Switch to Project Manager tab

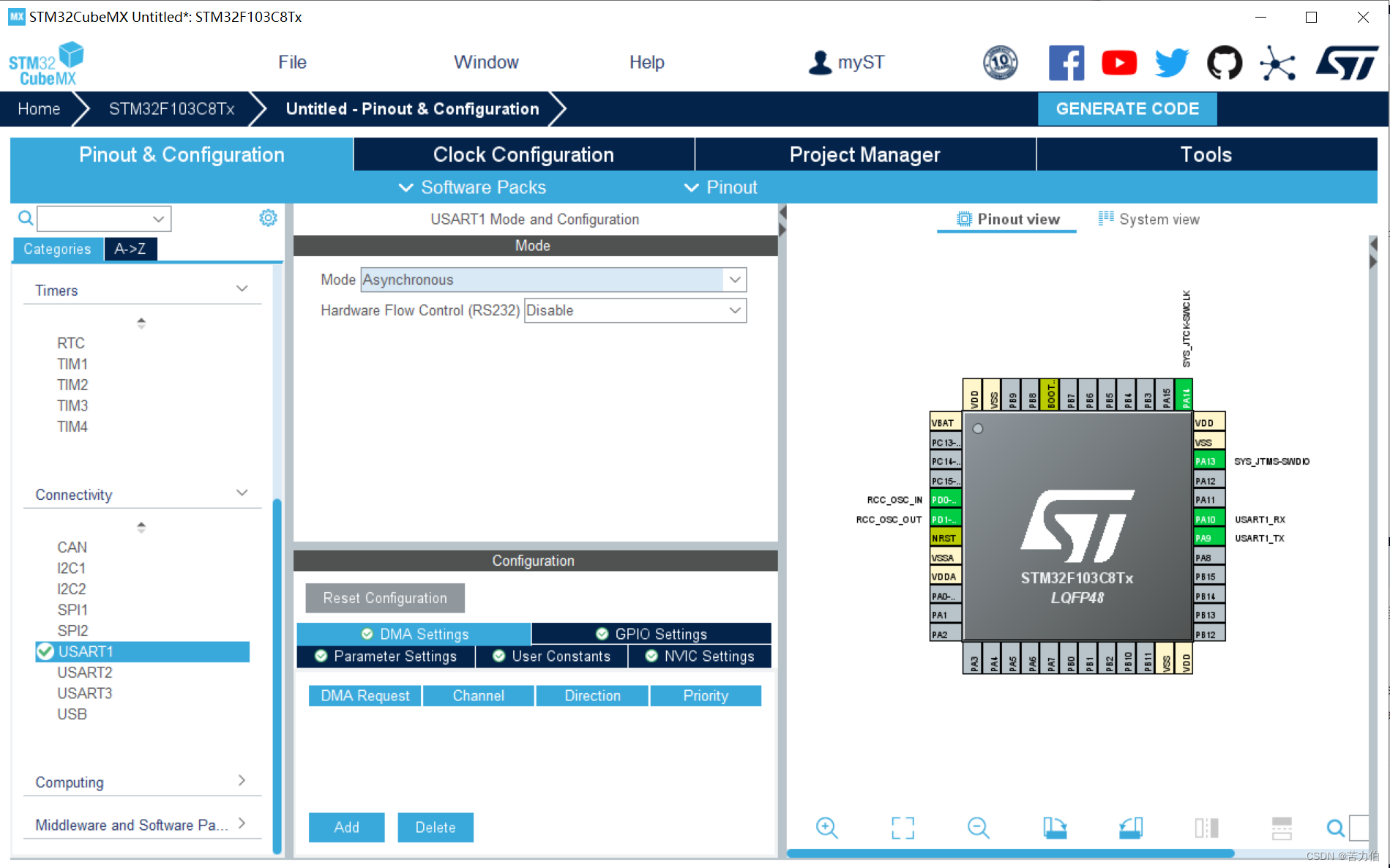(865, 154)
